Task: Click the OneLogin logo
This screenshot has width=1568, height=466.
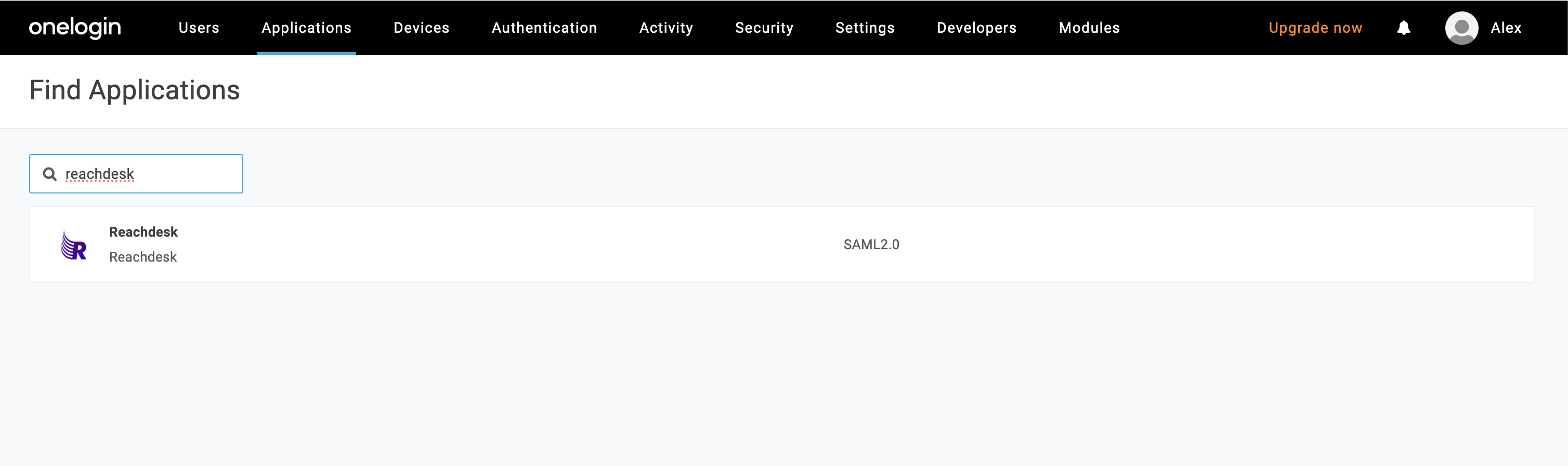Action: (75, 28)
